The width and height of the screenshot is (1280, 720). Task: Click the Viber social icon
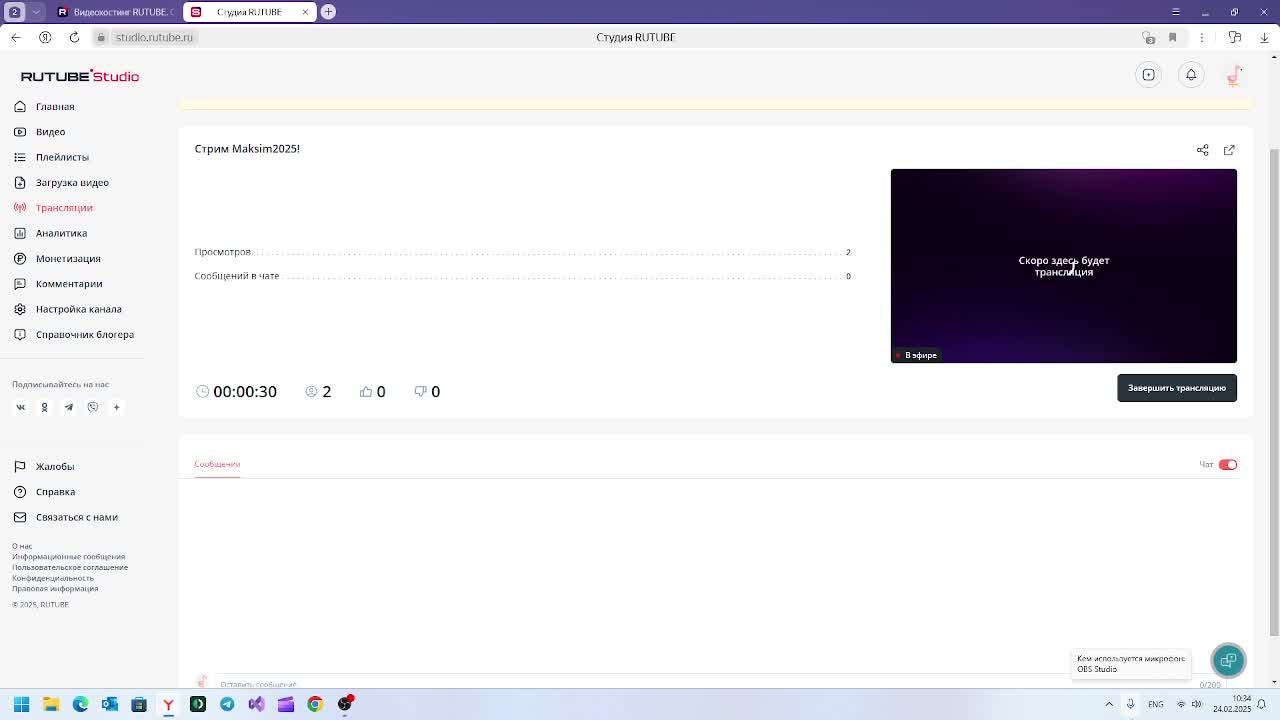(x=93, y=407)
